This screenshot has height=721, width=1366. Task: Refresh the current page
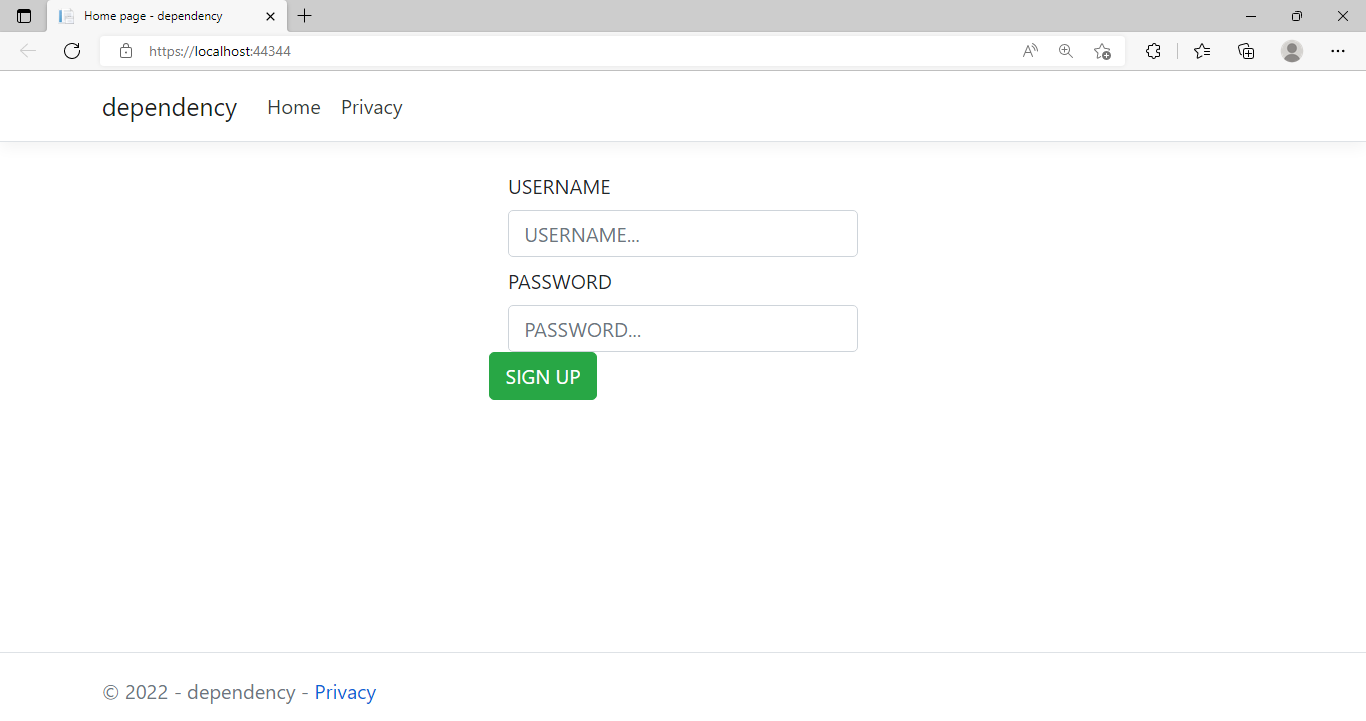pos(72,51)
